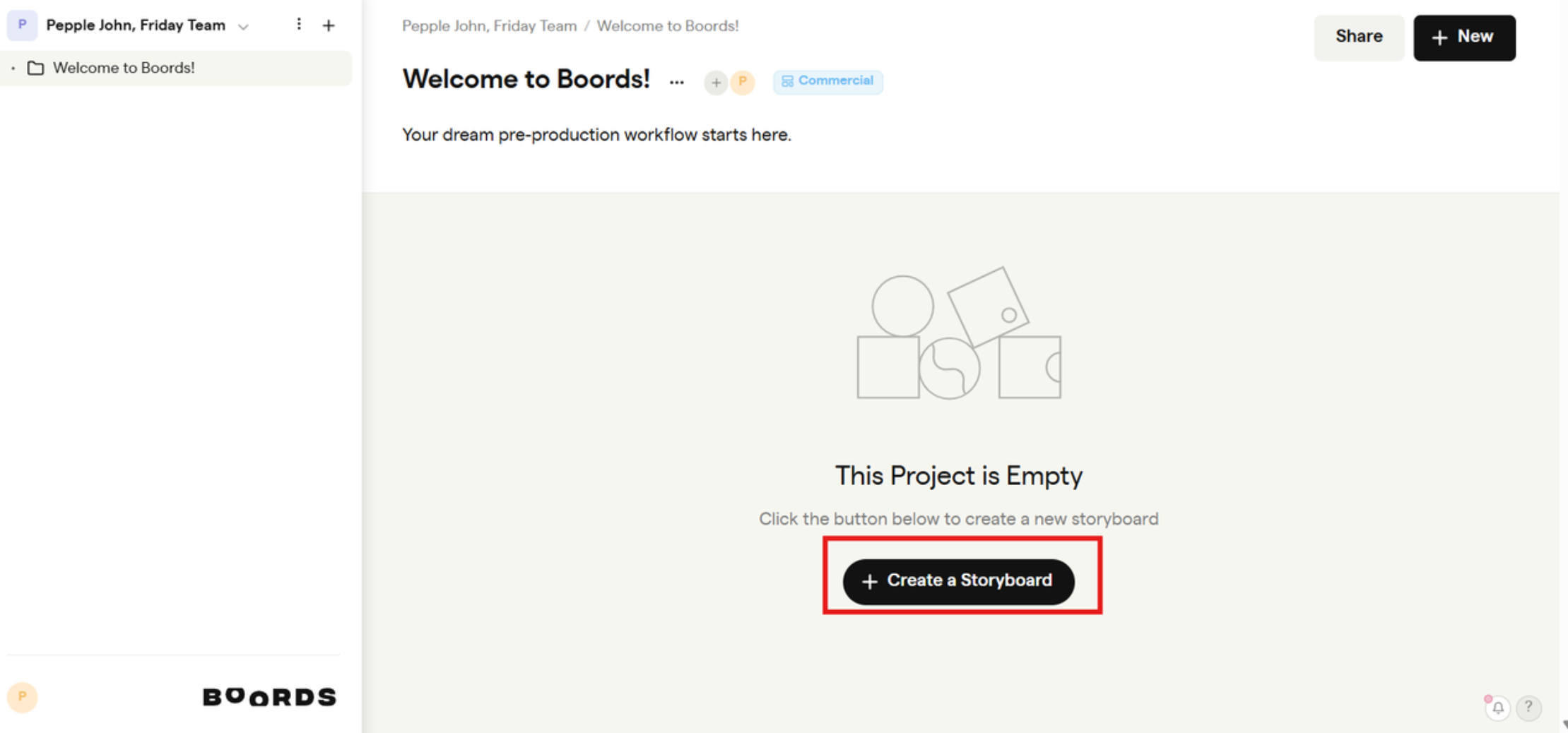
Task: Open notifications with the bell icon
Action: 1497,708
